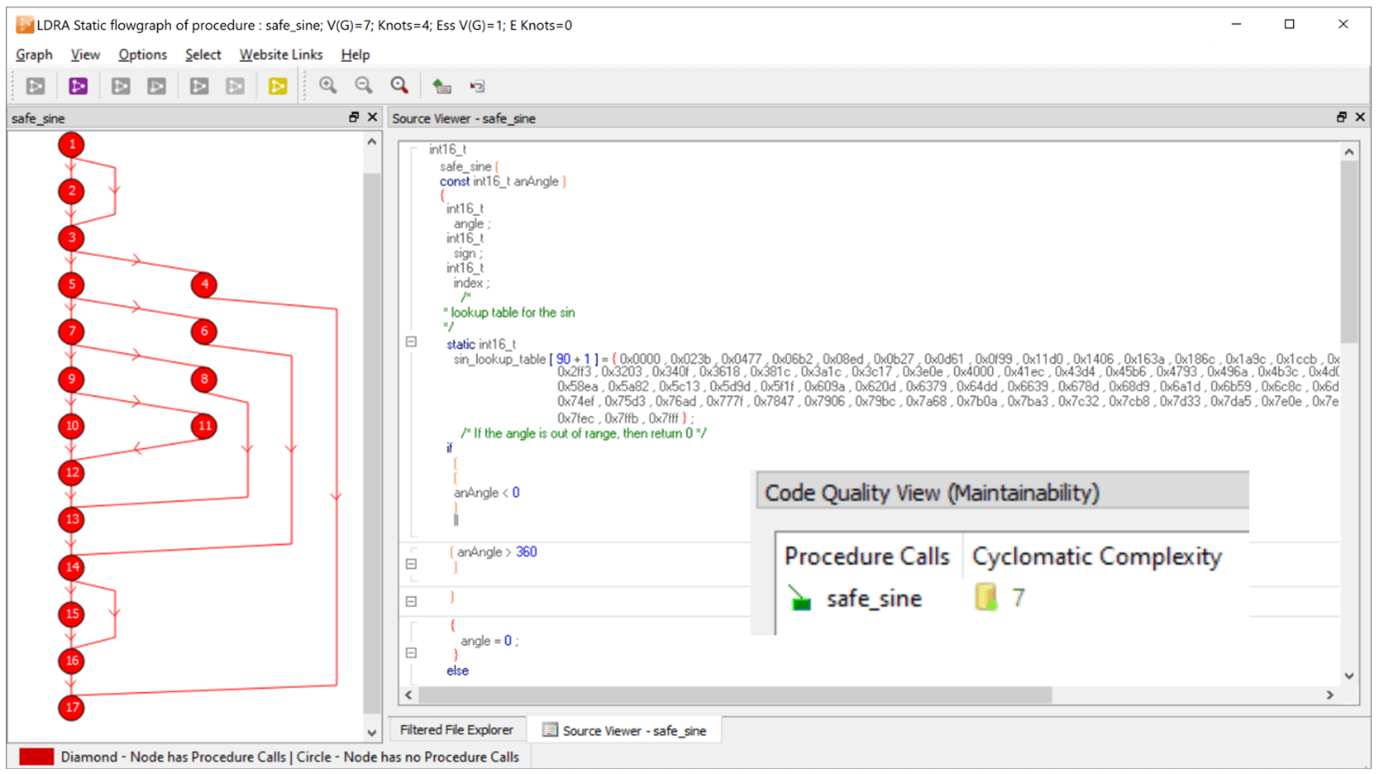
Task: Click the Source Viewer horizontal scrollbar thumb
Action: (735, 694)
